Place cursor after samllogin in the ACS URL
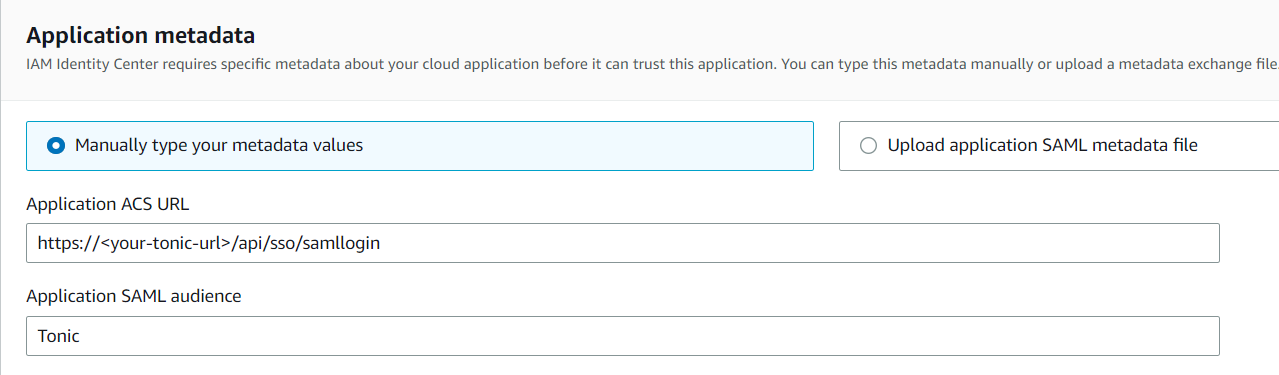1279x375 pixels. pyautogui.click(x=381, y=243)
